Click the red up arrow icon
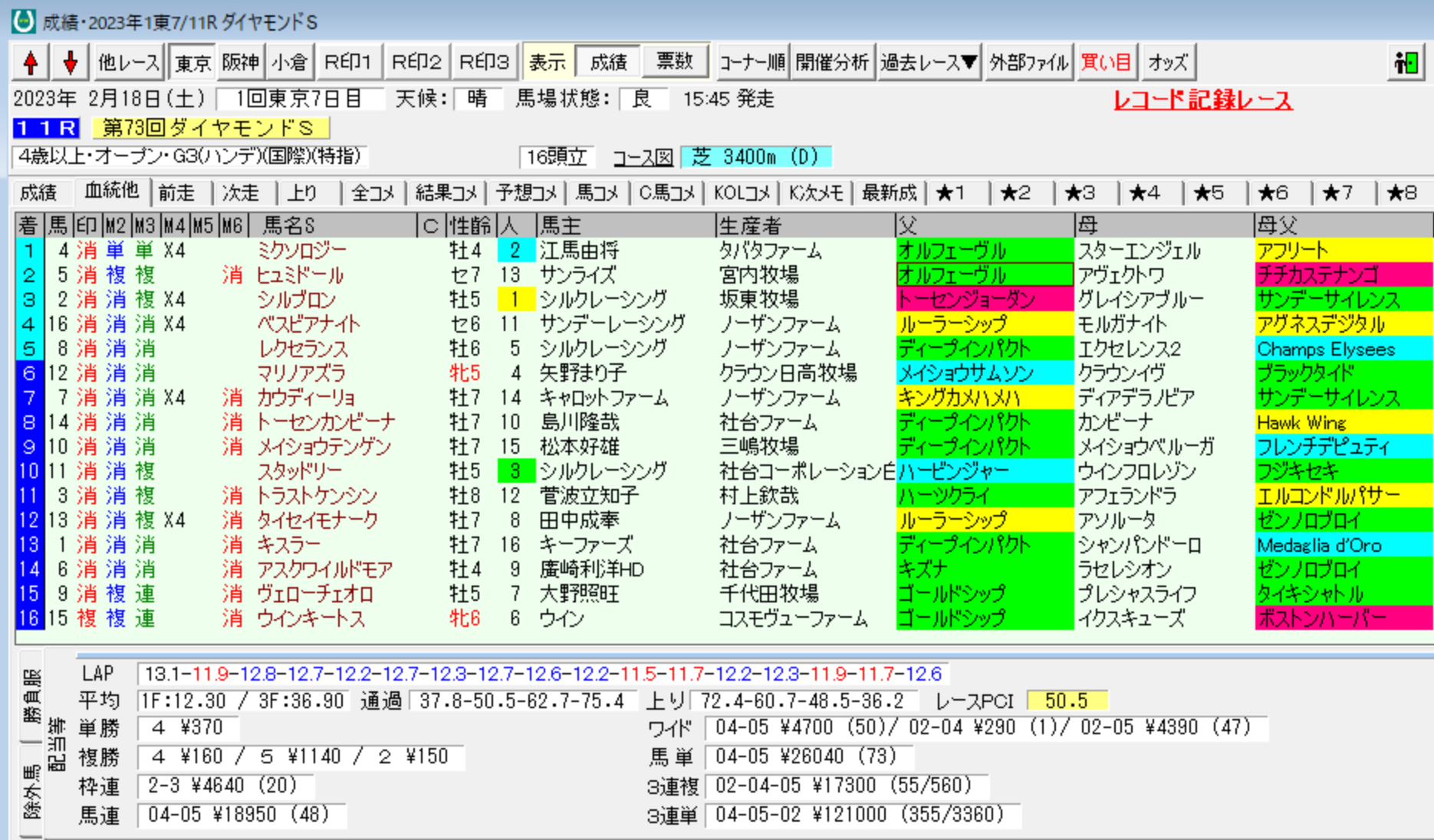The height and width of the screenshot is (840, 1434). point(31,62)
